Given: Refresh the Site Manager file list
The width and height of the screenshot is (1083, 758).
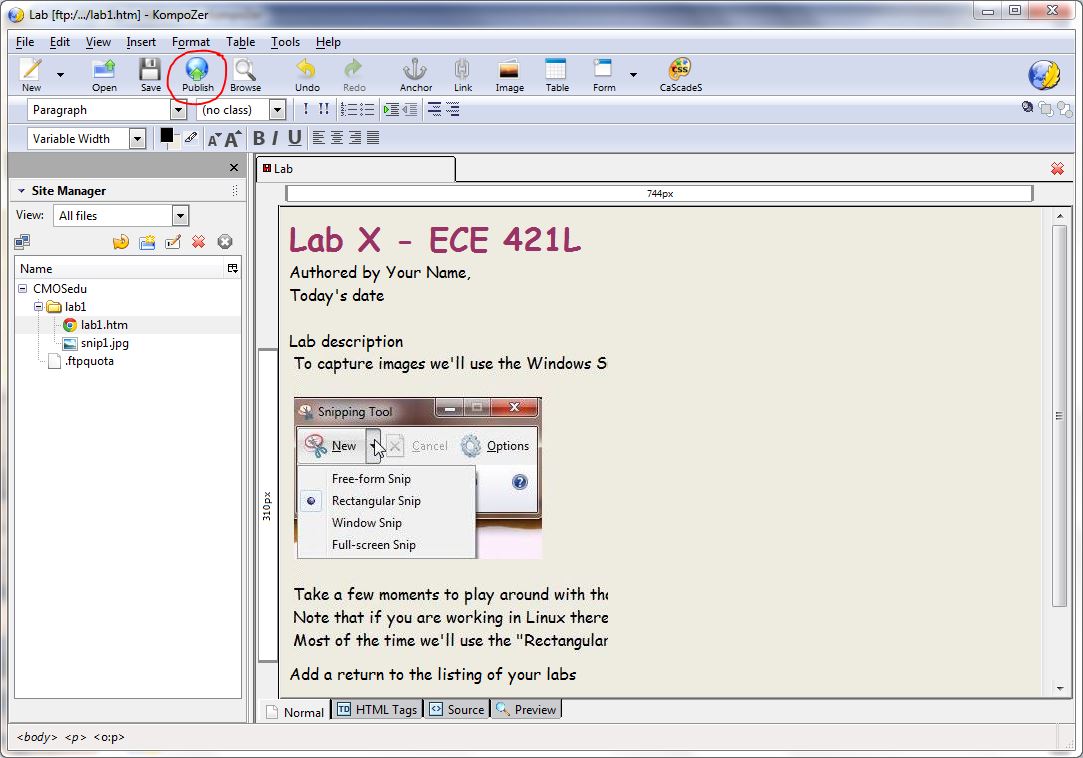Looking at the screenshot, I should [121, 242].
